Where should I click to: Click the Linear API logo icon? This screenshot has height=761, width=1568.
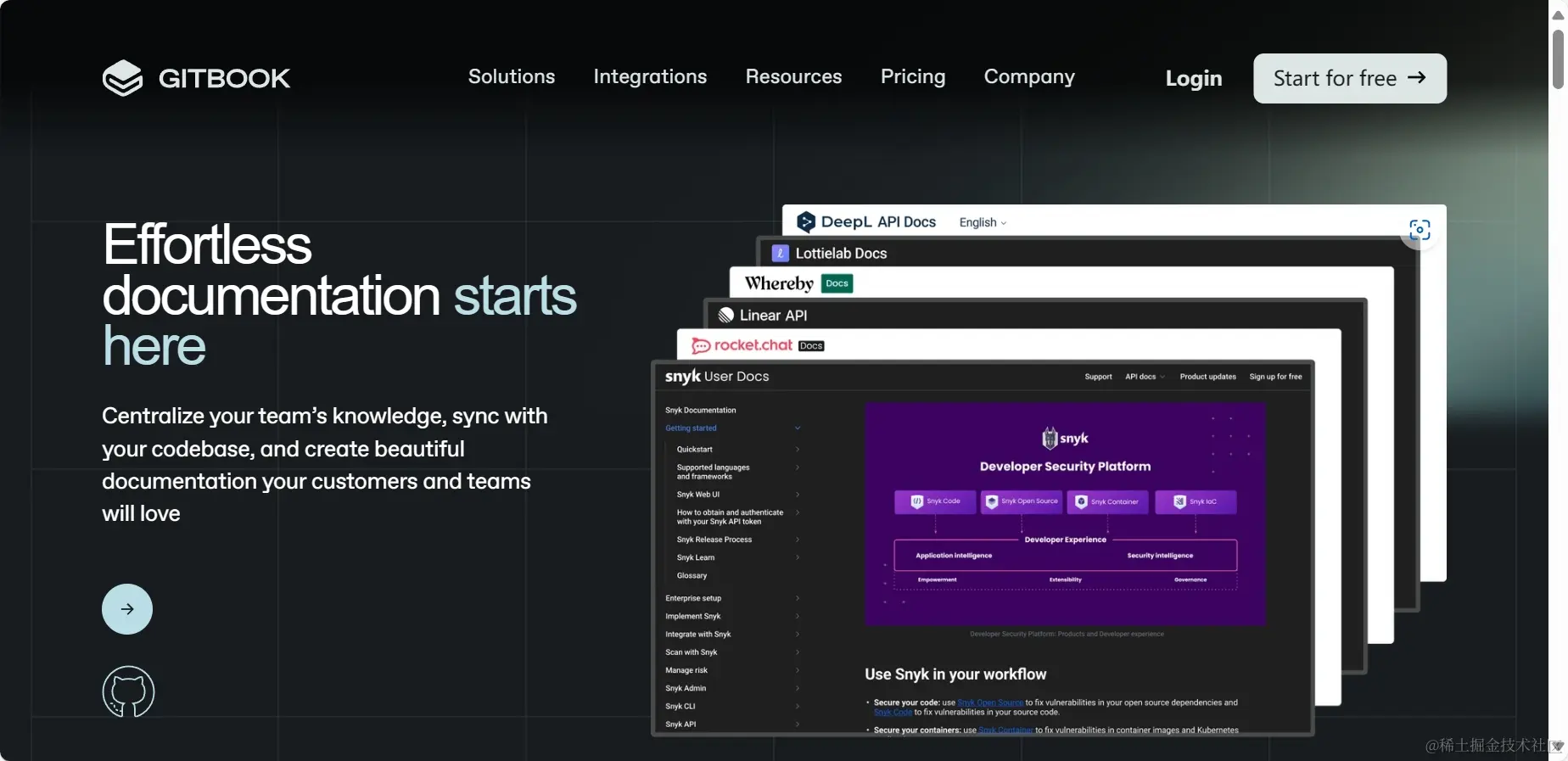[725, 316]
